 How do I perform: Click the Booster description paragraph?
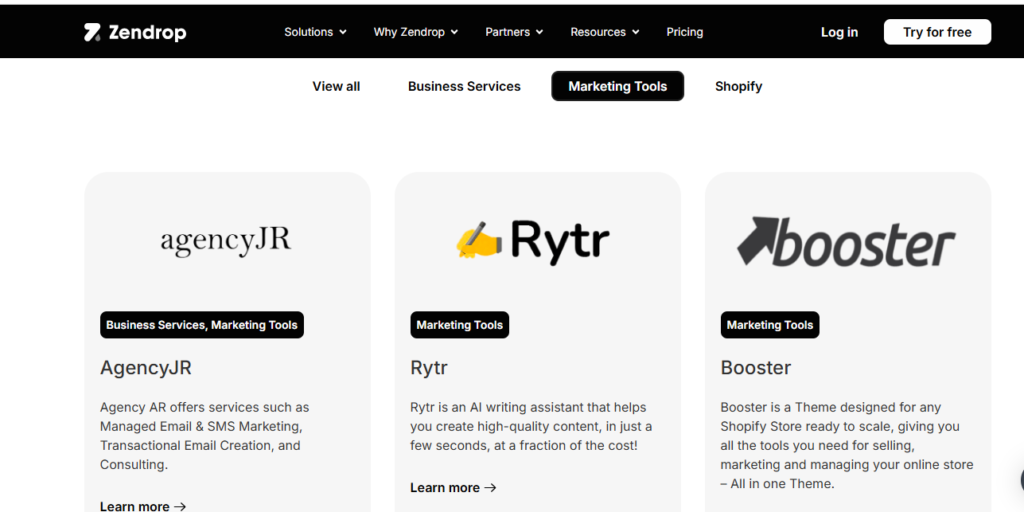(847, 445)
